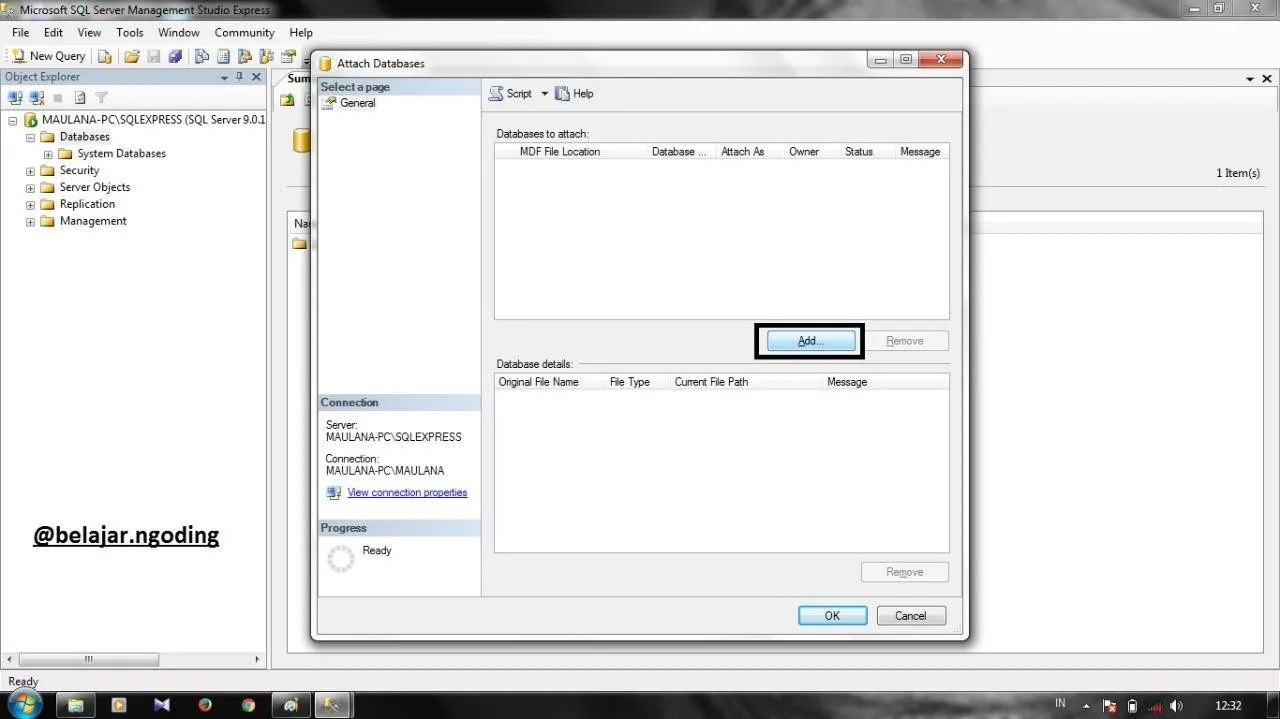Image resolution: width=1280 pixels, height=719 pixels.
Task: Click the New Query toolbar button
Action: pos(49,56)
